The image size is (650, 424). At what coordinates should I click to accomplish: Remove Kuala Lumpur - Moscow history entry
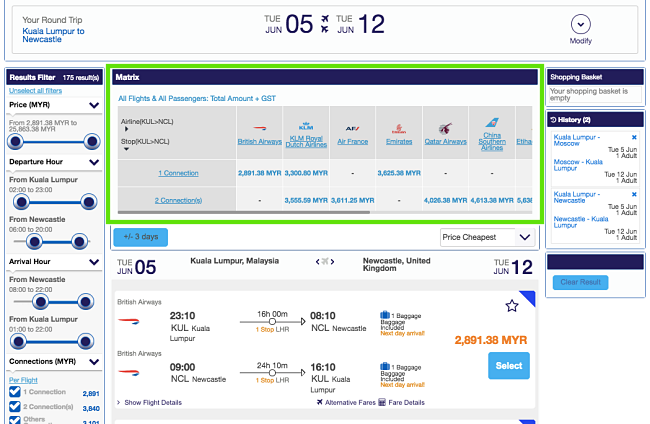[634, 137]
